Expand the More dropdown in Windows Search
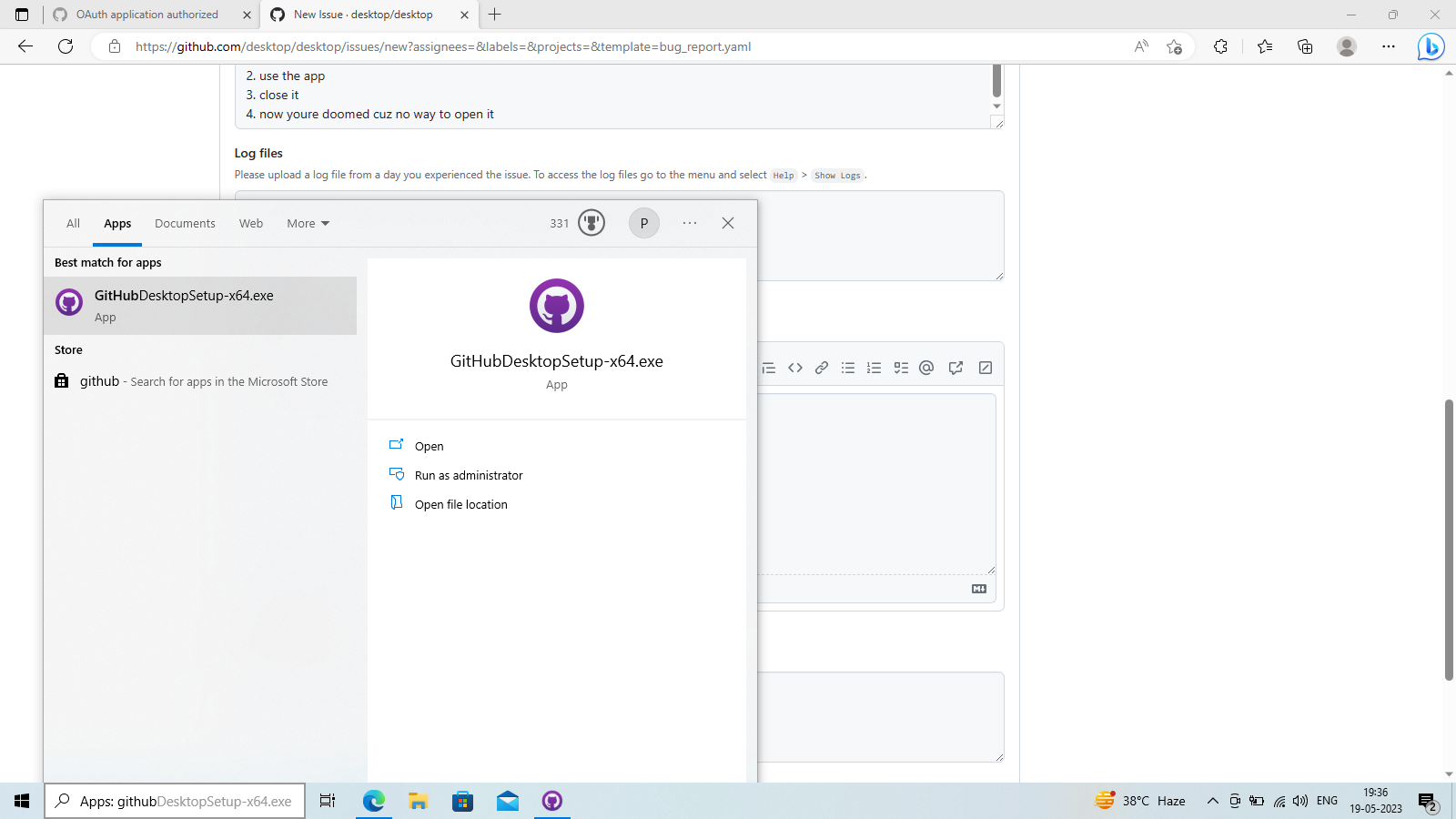The image size is (1456, 819). pyautogui.click(x=307, y=223)
